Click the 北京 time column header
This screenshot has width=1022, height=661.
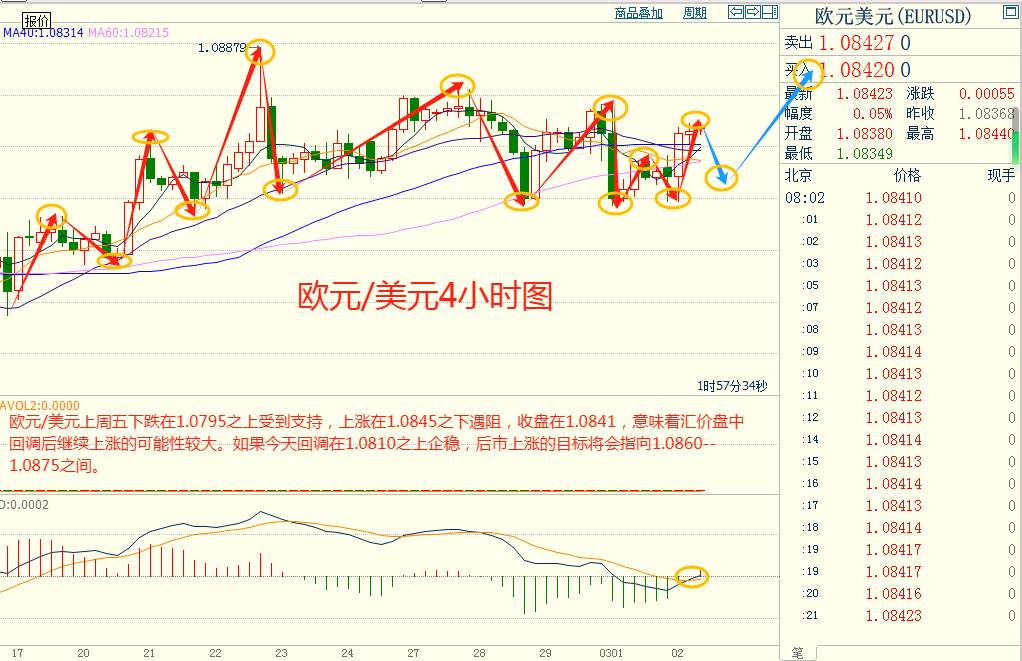coord(798,175)
